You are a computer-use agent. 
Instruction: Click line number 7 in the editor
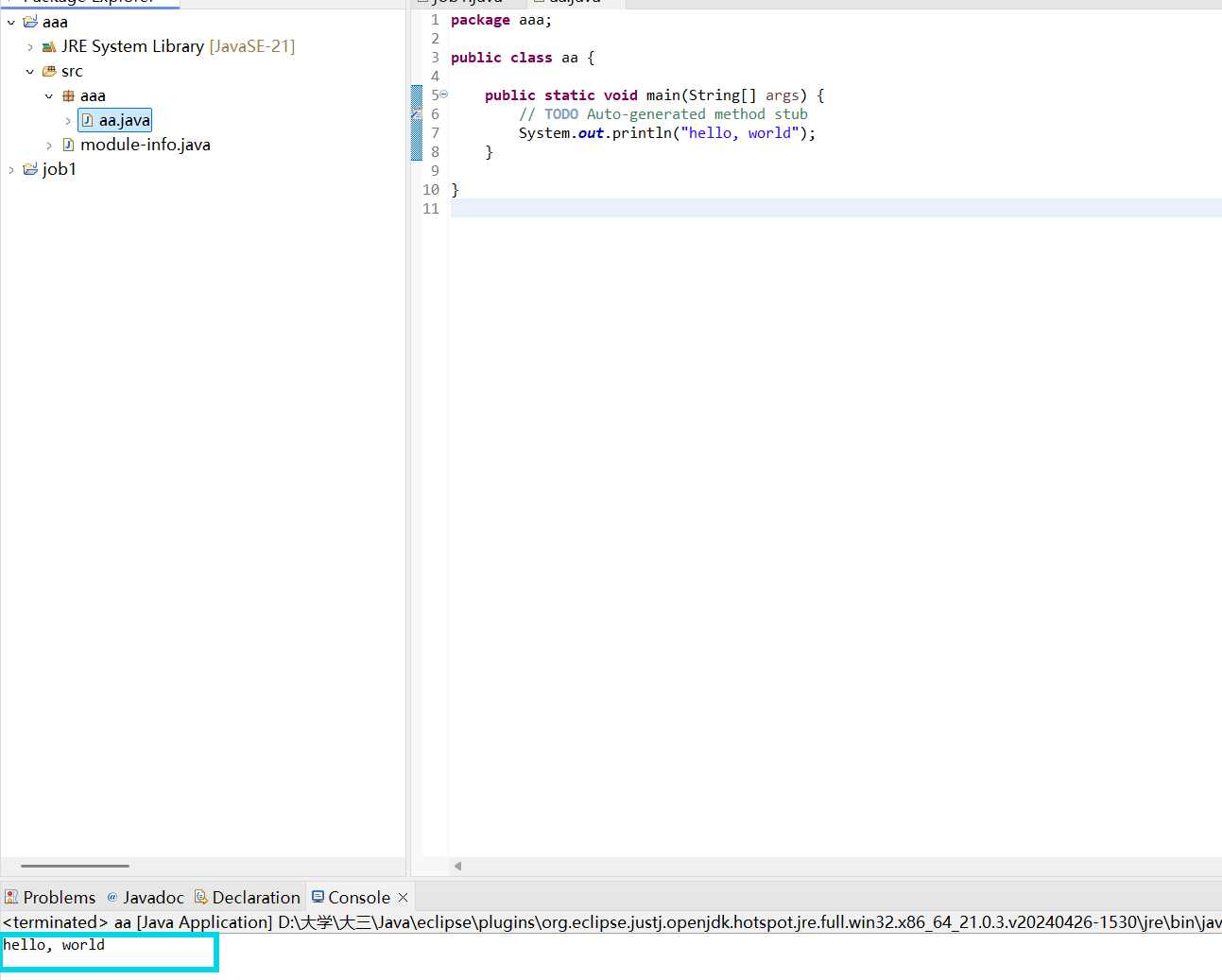(434, 132)
